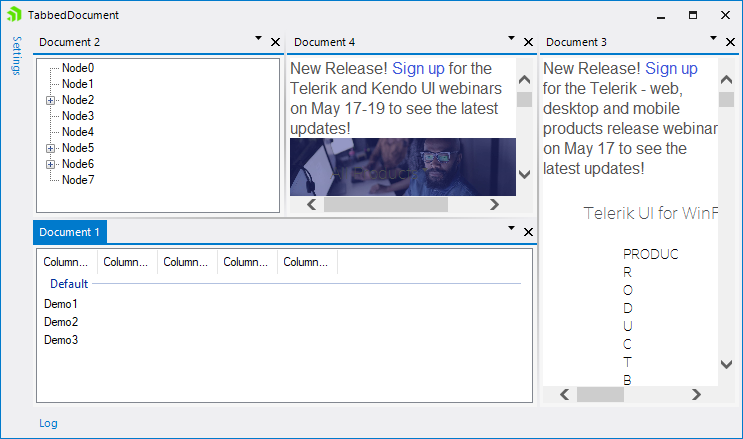Click scroll right arrow in Document 4

pyautogui.click(x=494, y=204)
